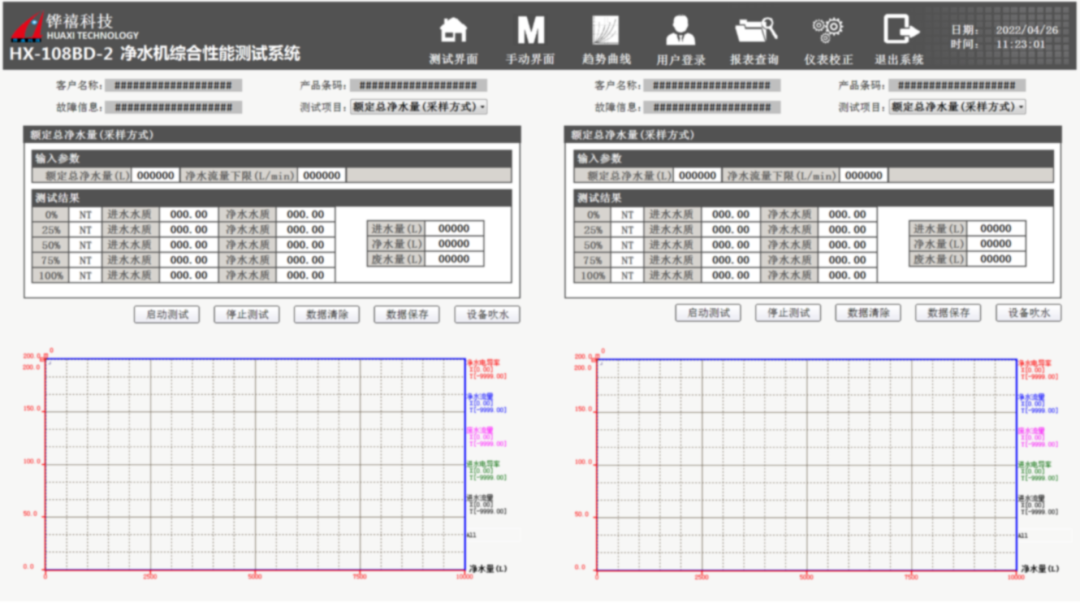Click the 用户登录 user login icon
Screen dimensions: 1080x603
click(x=681, y=30)
